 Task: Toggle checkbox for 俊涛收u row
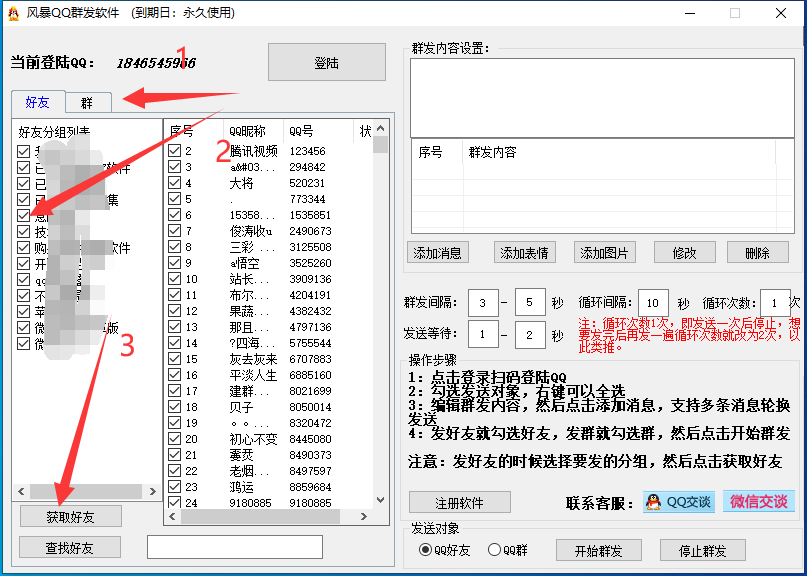tap(174, 230)
